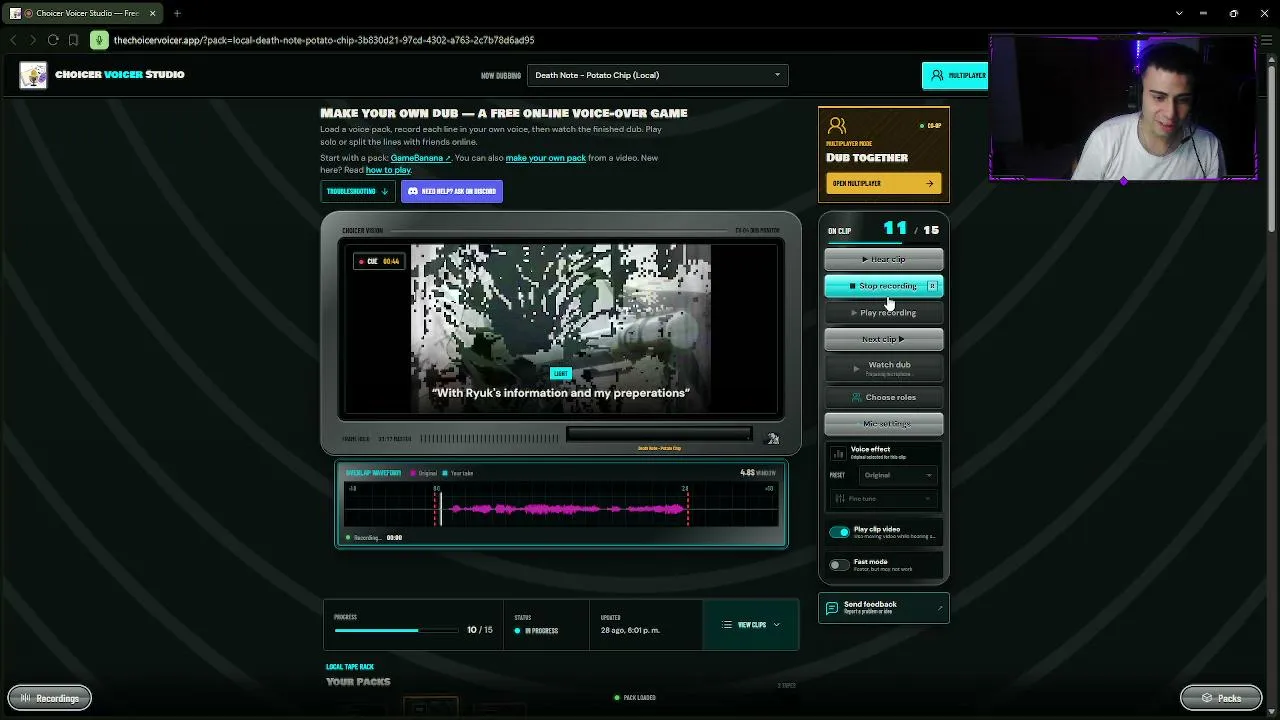
Task: Click the Choicer Voicer Studio logo icon
Action: [x=33, y=75]
